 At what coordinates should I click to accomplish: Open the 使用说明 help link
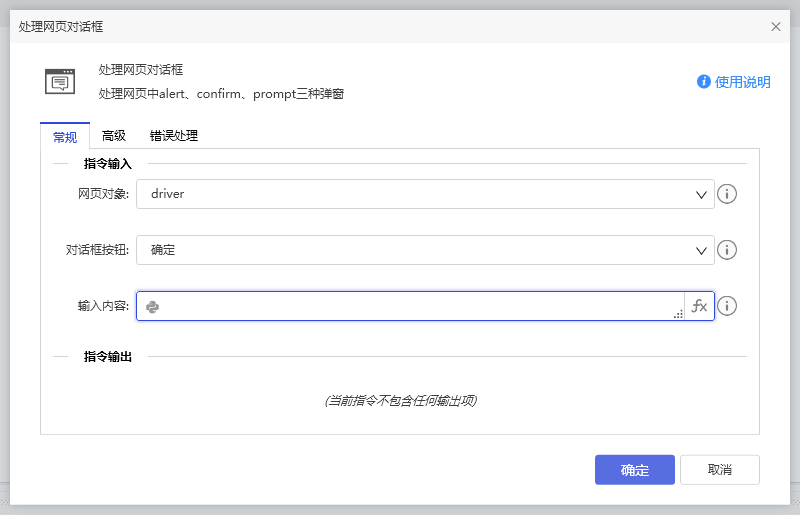point(742,82)
